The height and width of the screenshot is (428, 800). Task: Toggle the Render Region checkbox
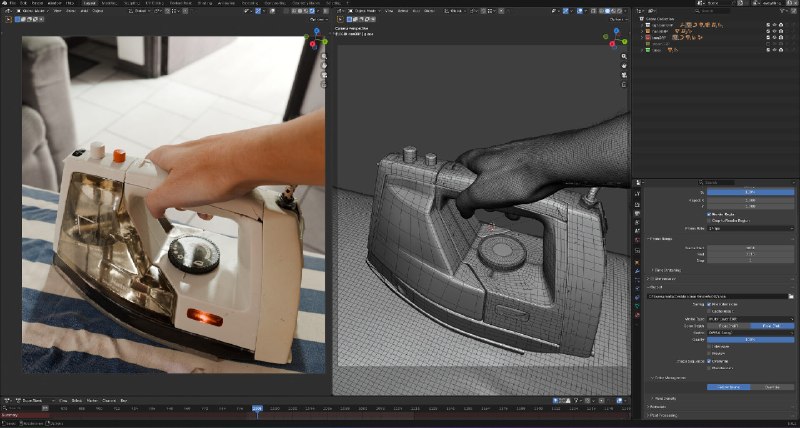coord(709,215)
